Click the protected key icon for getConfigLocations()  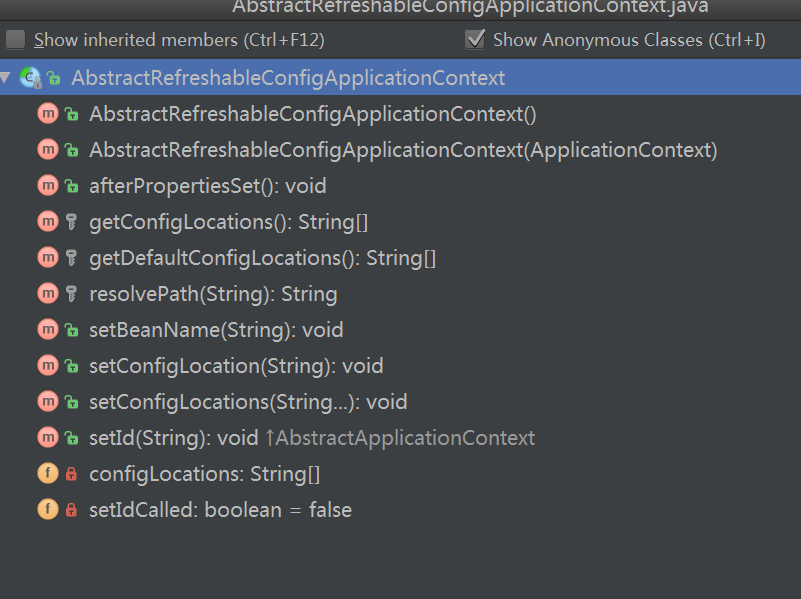pos(72,222)
